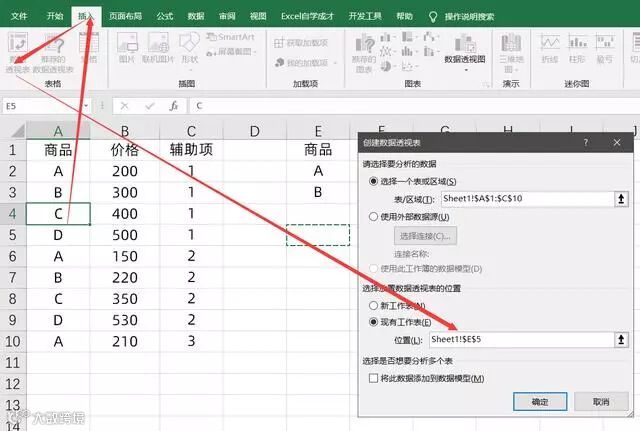The height and width of the screenshot is (431, 640).
Task: Switch to the View (视图) tab
Action: pyautogui.click(x=258, y=16)
